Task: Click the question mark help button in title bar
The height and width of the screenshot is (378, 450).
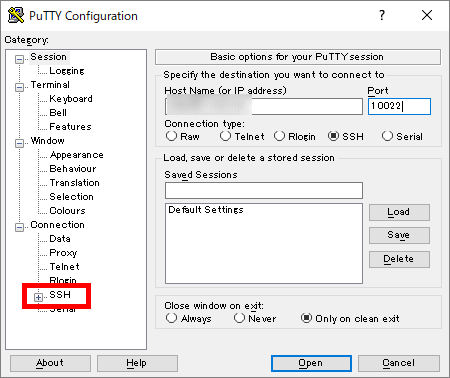Action: pyautogui.click(x=382, y=15)
